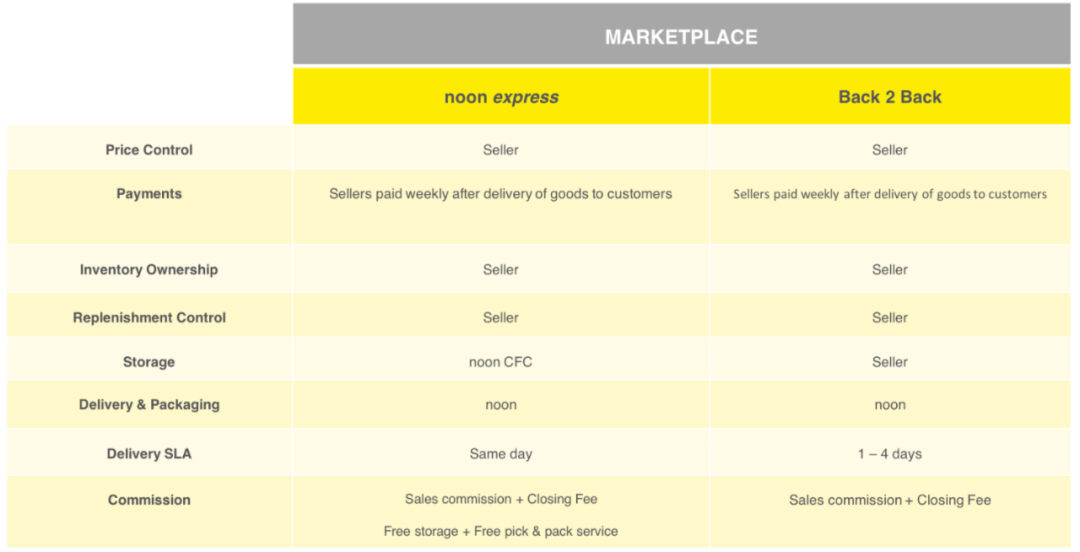The width and height of the screenshot is (1080, 552).
Task: Click the noon express Payments description cell
Action: tap(501, 194)
